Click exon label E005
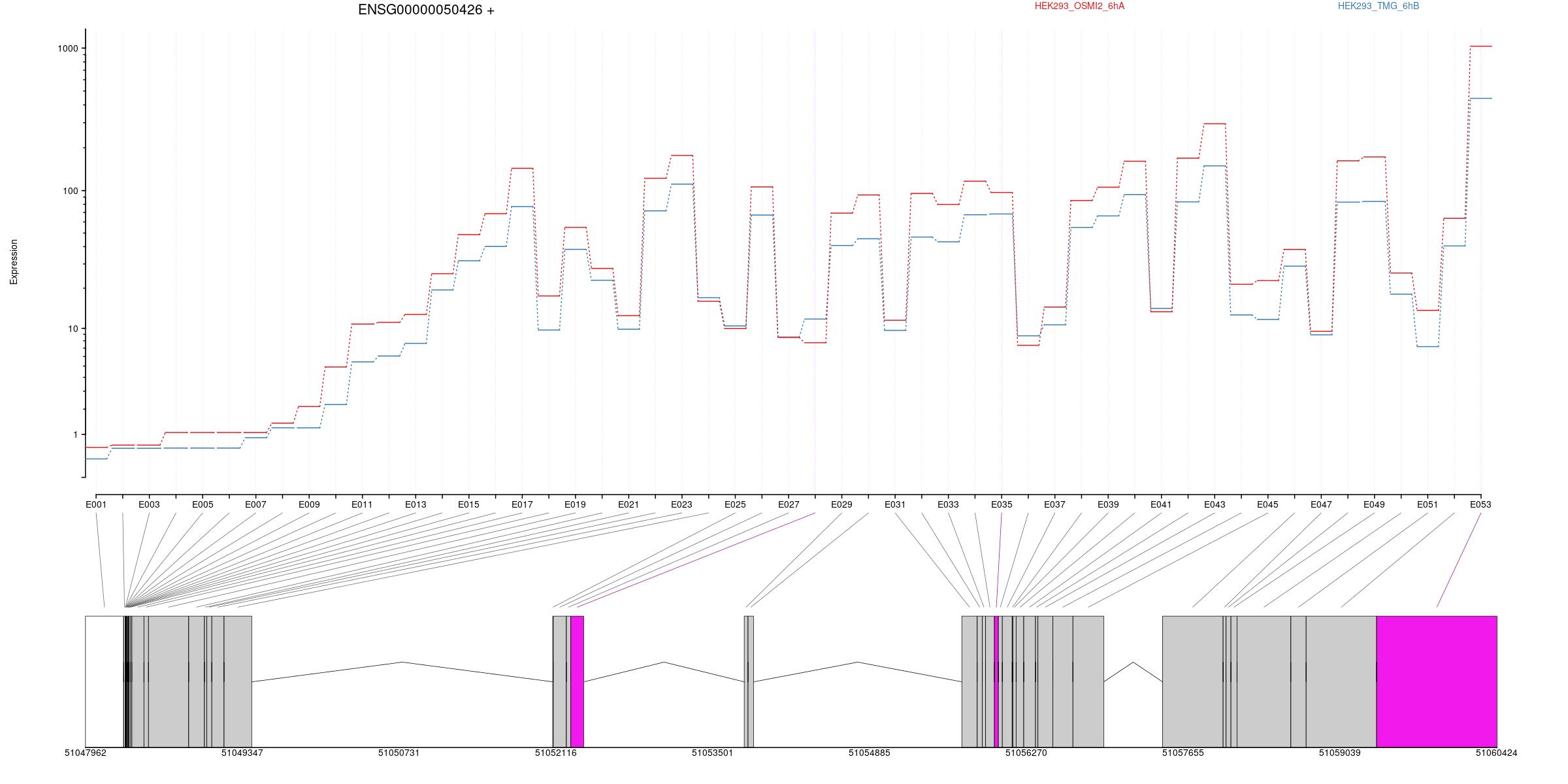The width and height of the screenshot is (1568, 784). click(203, 504)
